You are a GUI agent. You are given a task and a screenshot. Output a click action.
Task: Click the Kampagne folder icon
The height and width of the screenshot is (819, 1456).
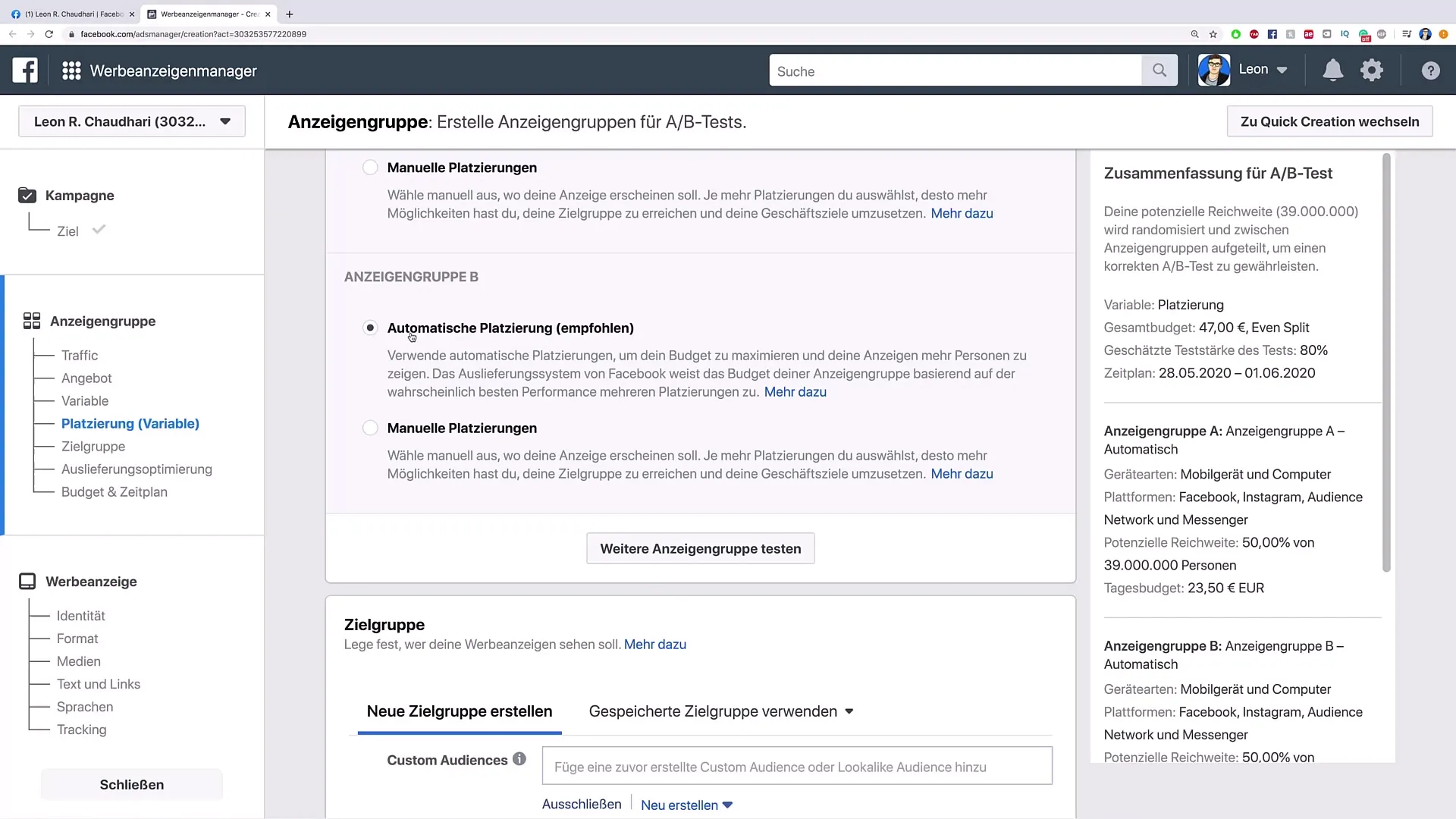(27, 195)
